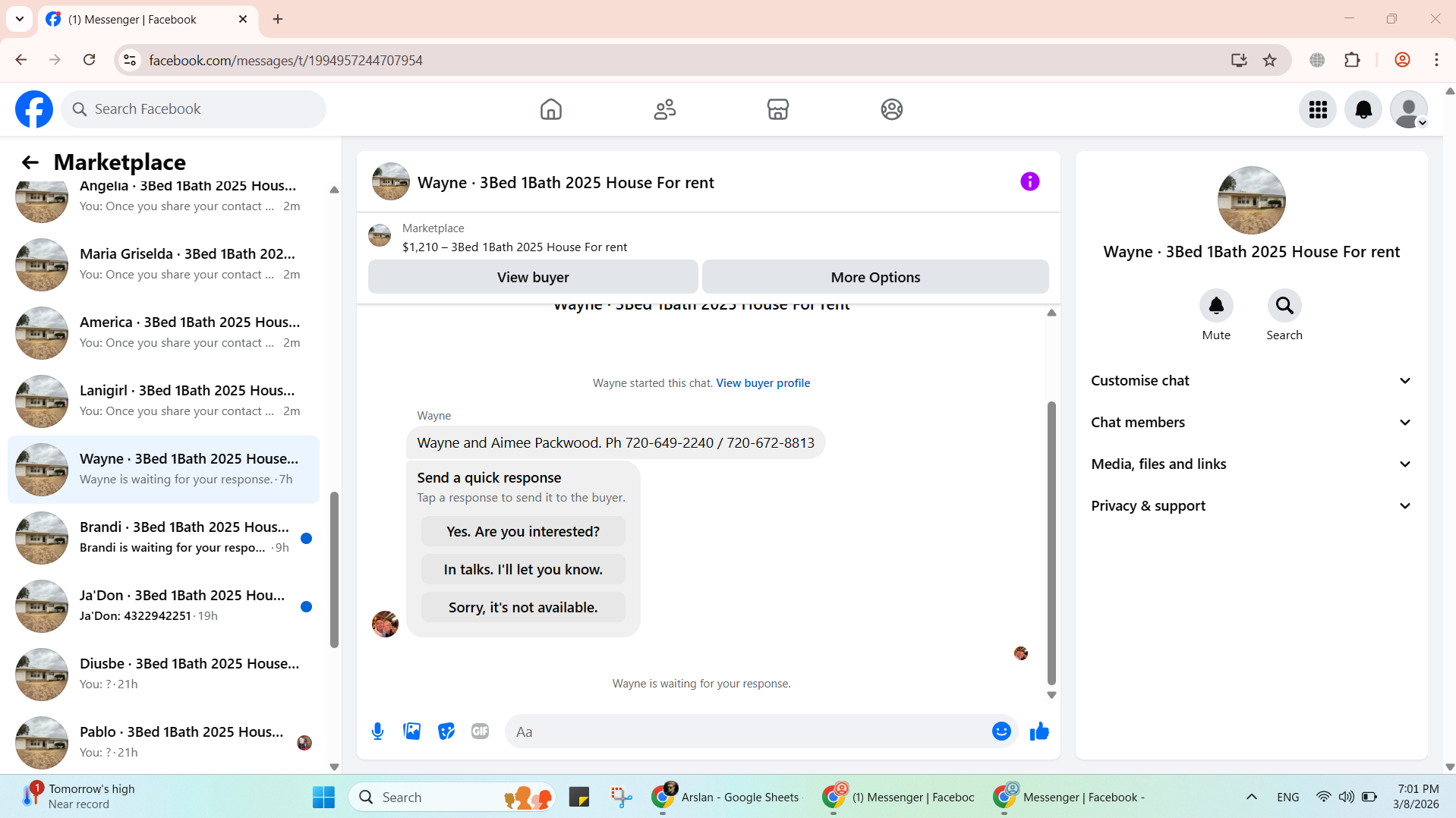Send quick reply 'Yes. Are you interested?'

pyautogui.click(x=523, y=532)
